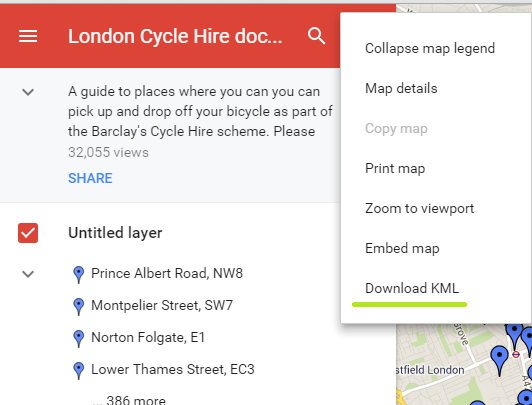The width and height of the screenshot is (532, 405).
Task: Open the hamburger menu icon
Action: coord(28,36)
